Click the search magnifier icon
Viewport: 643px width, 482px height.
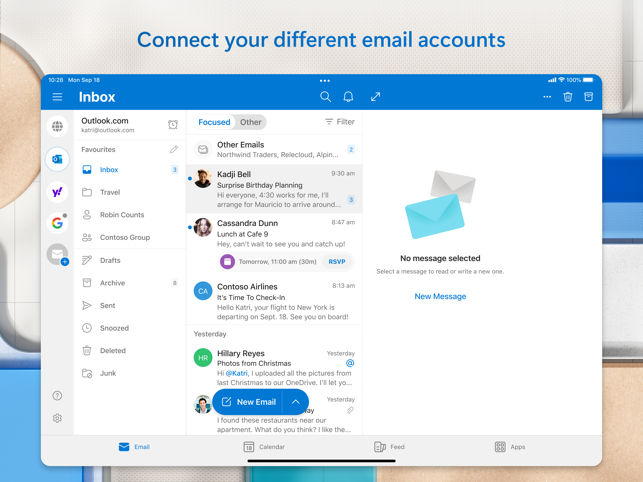point(325,97)
